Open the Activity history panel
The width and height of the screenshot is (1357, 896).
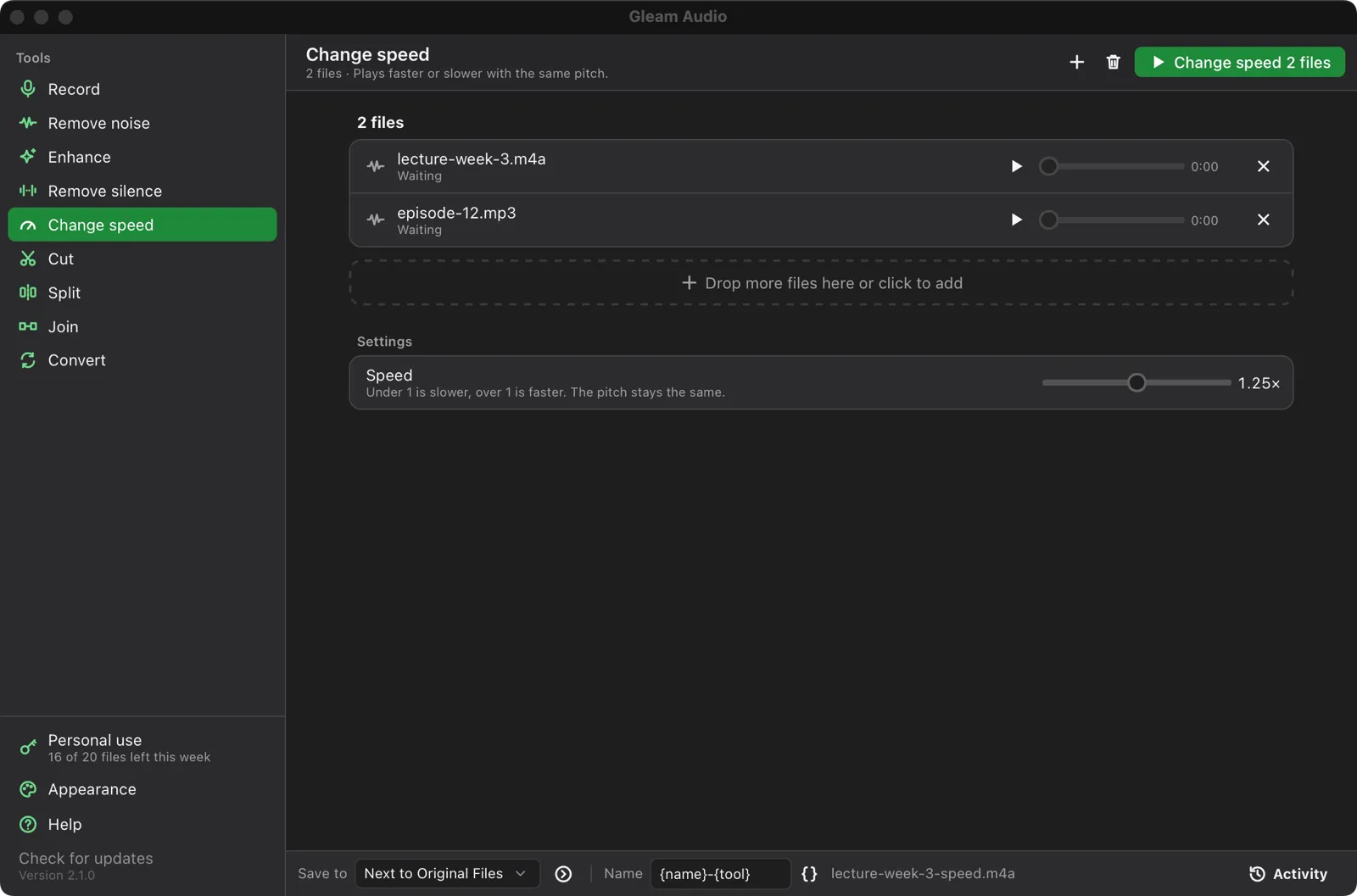point(1288,874)
